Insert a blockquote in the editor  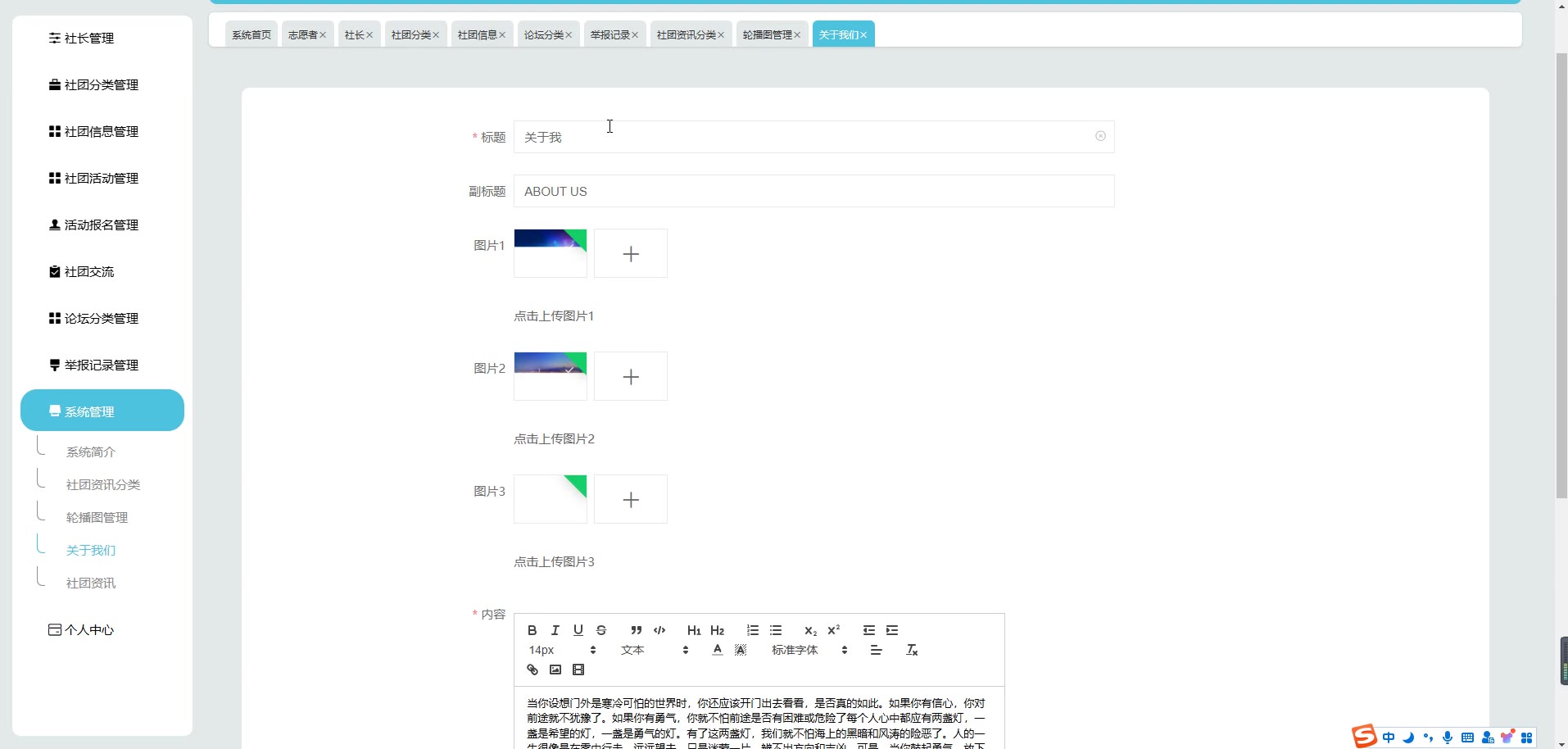[636, 630]
